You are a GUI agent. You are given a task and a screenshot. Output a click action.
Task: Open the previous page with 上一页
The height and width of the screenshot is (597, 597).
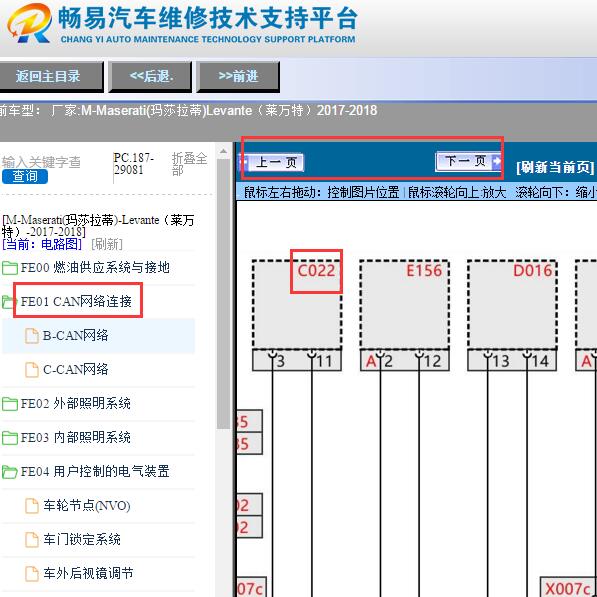tap(273, 163)
